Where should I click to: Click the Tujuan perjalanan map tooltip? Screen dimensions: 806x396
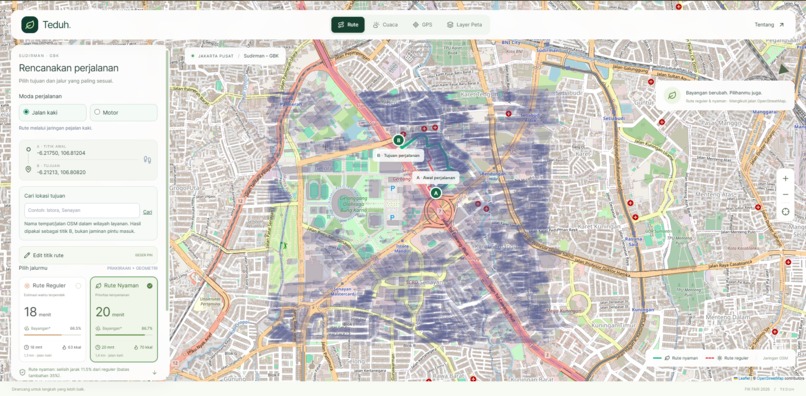[398, 155]
